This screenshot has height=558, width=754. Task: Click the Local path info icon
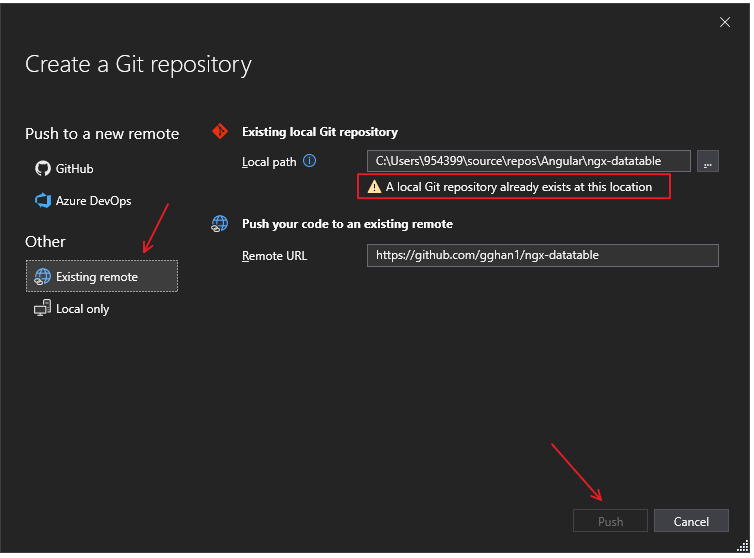(x=310, y=161)
